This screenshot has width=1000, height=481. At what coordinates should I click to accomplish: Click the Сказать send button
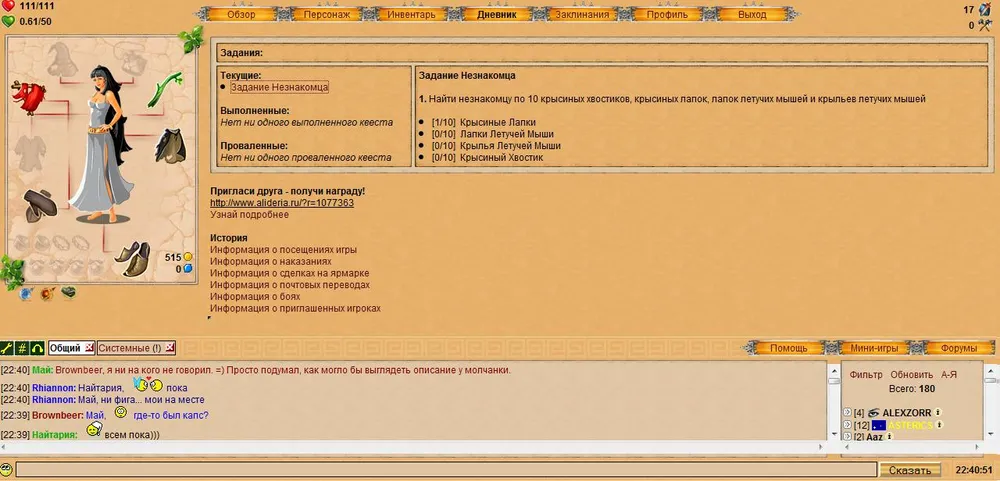click(909, 471)
